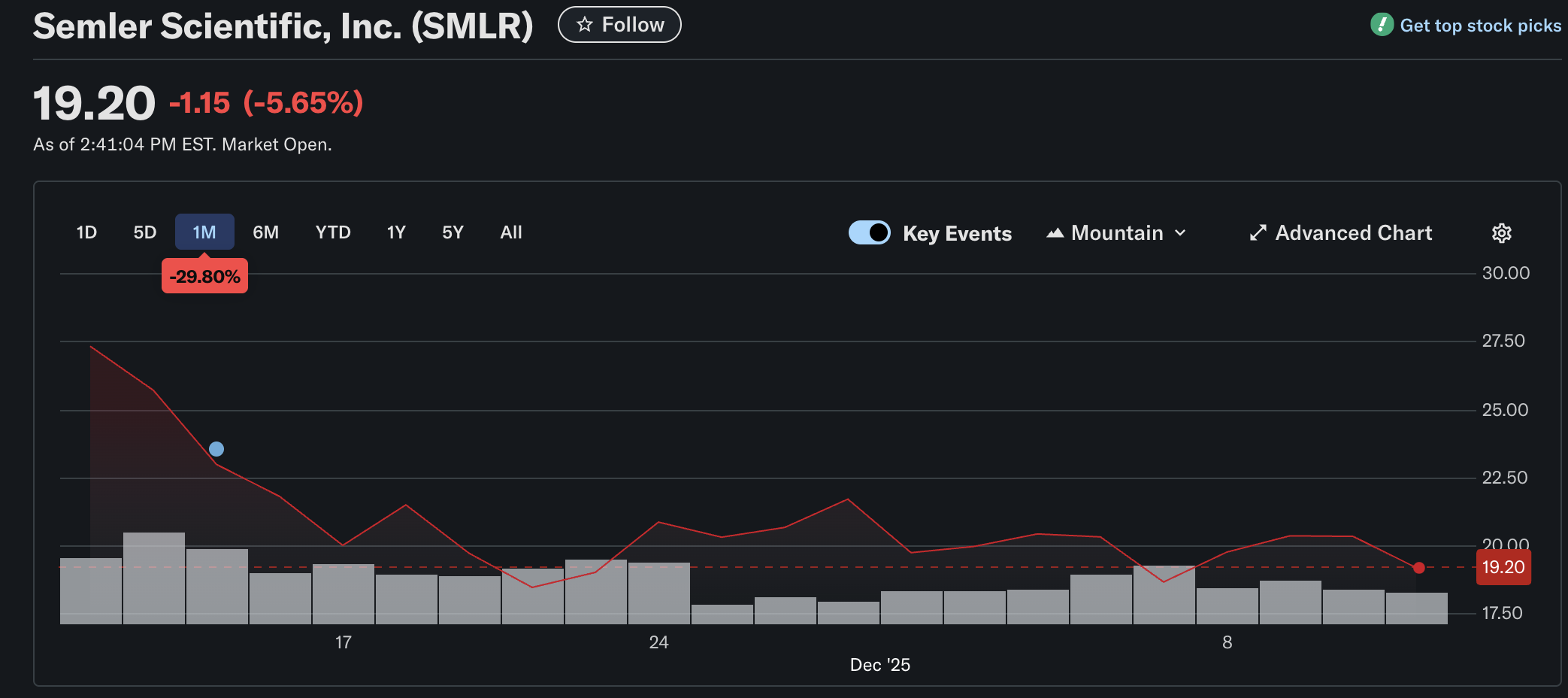This screenshot has height=698, width=1568.
Task: Switch chart to YTD range
Action: pos(333,232)
